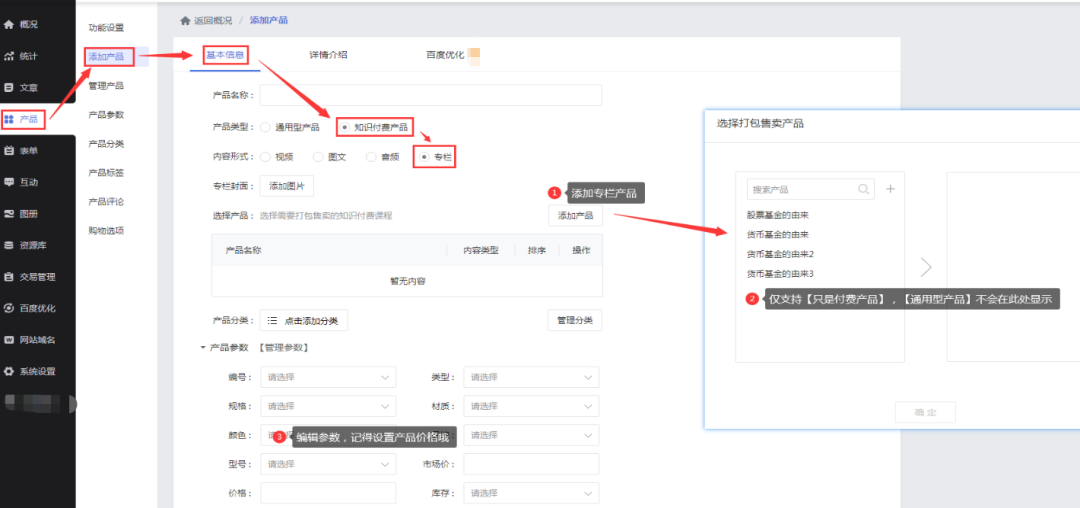
Task: Collapse the 产品参数 section triangle
Action: pyautogui.click(x=204, y=347)
